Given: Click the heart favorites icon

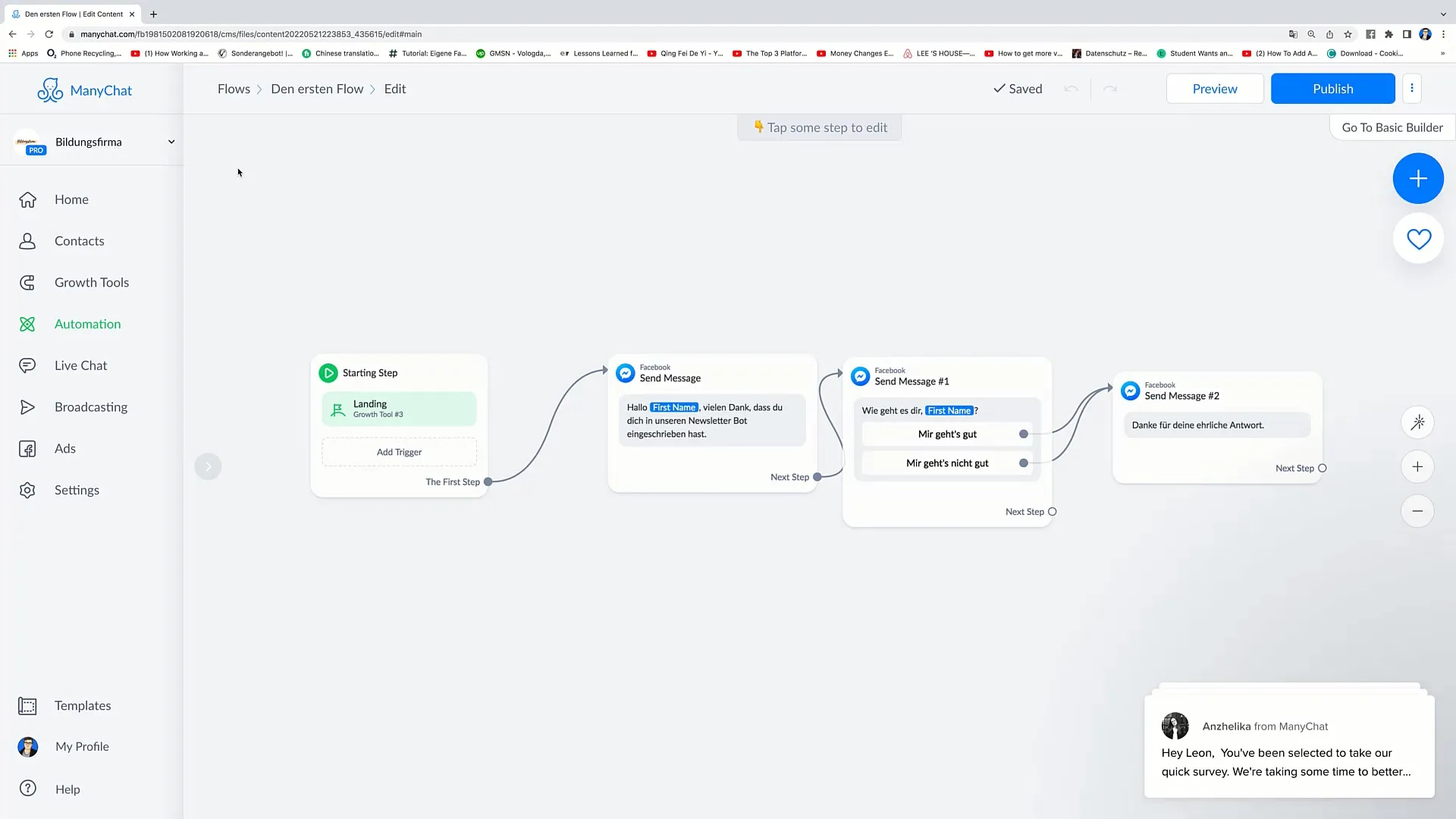Looking at the screenshot, I should 1418,239.
